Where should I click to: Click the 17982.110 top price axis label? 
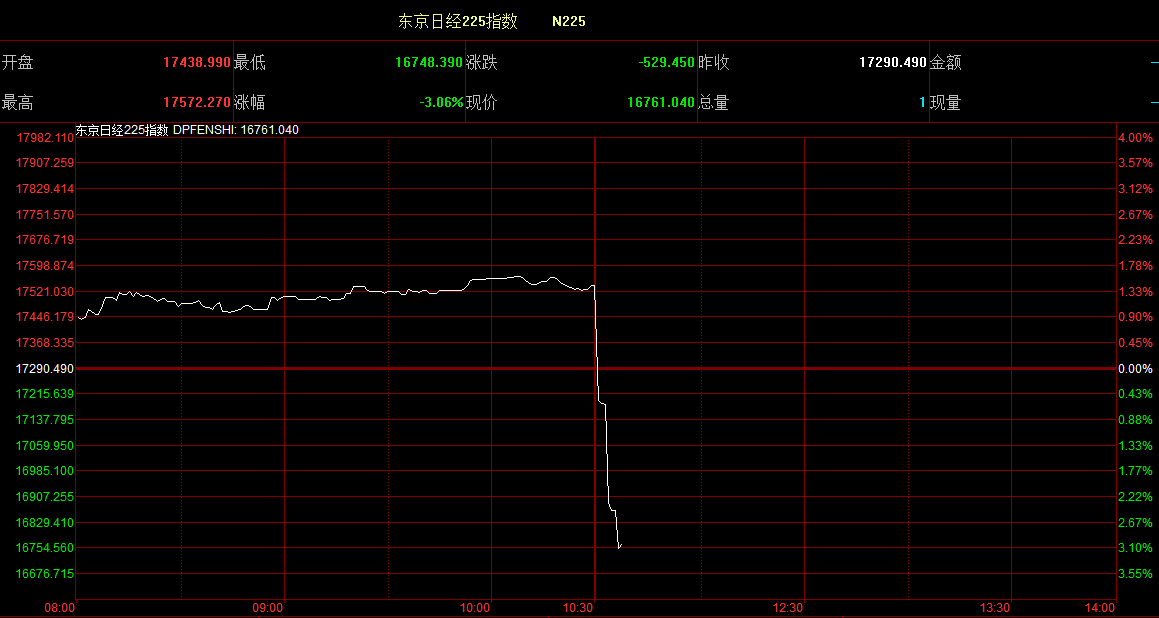44,137
